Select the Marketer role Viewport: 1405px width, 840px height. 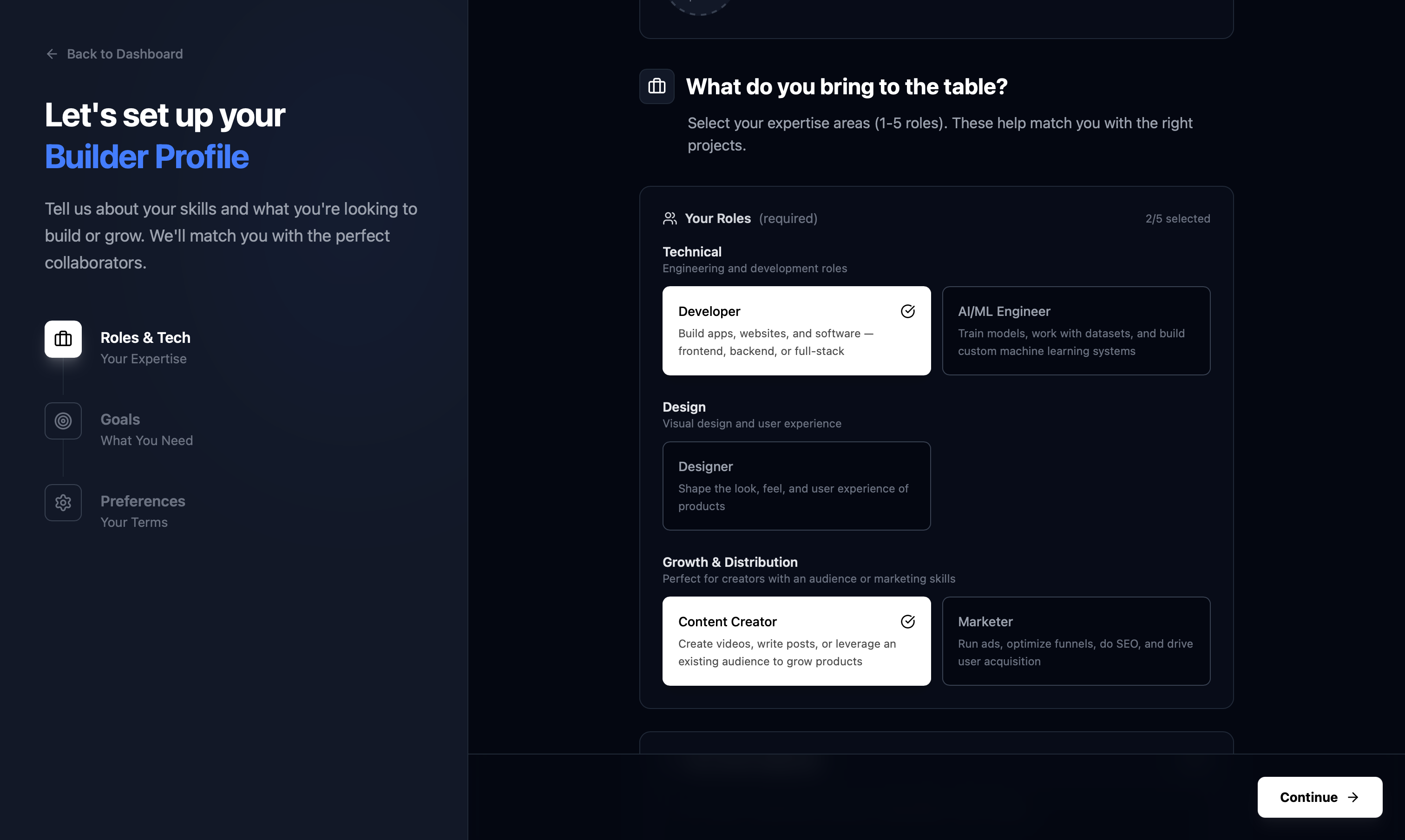coord(1075,641)
